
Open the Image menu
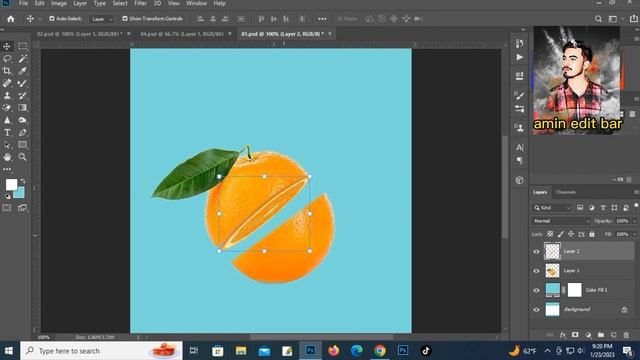59,3
